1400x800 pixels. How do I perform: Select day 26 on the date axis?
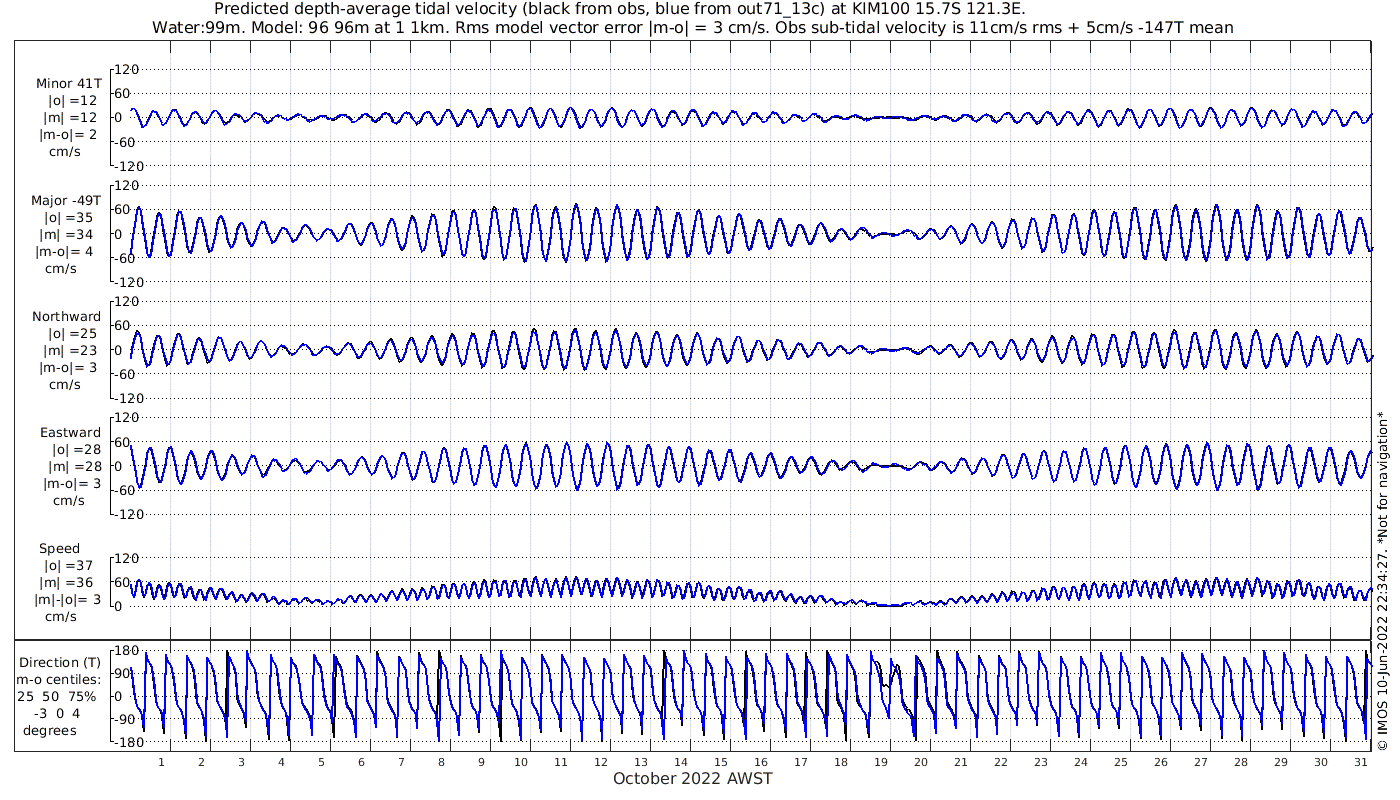click(1160, 761)
